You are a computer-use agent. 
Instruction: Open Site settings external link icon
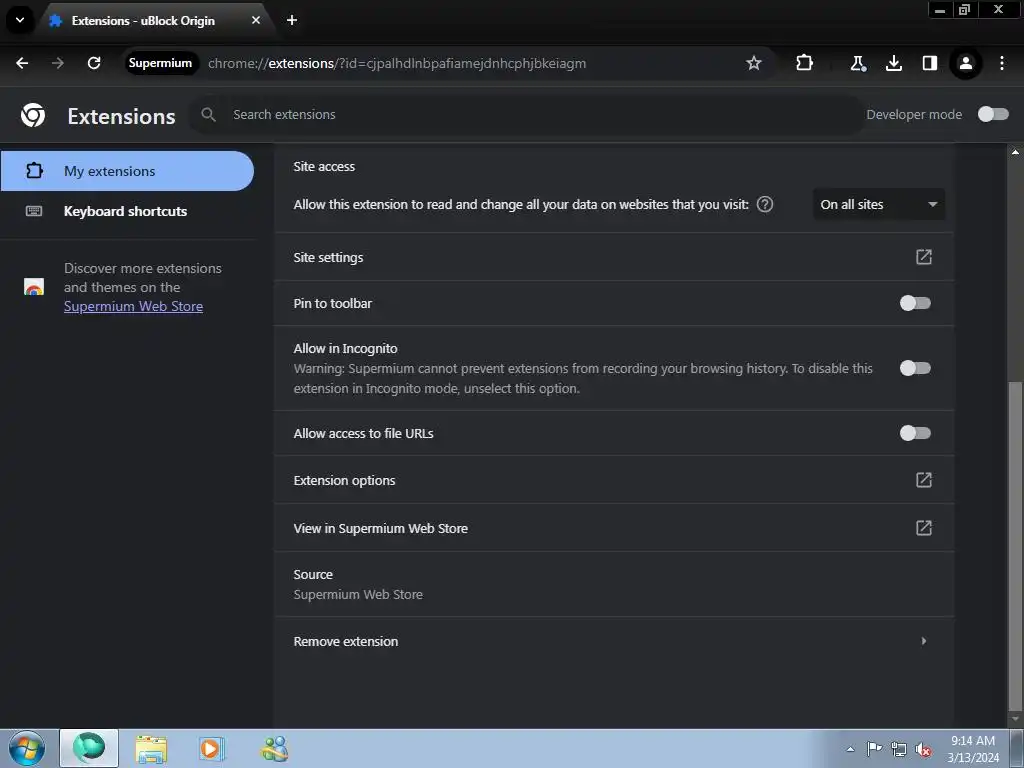[923, 257]
